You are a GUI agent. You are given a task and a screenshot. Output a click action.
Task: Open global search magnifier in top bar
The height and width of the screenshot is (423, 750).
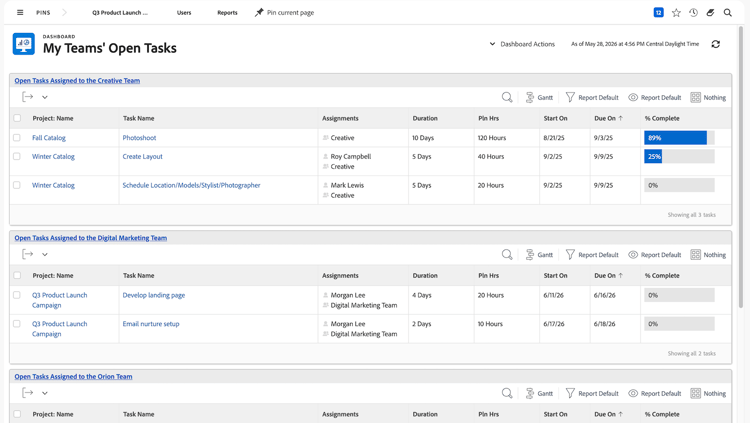coord(728,13)
